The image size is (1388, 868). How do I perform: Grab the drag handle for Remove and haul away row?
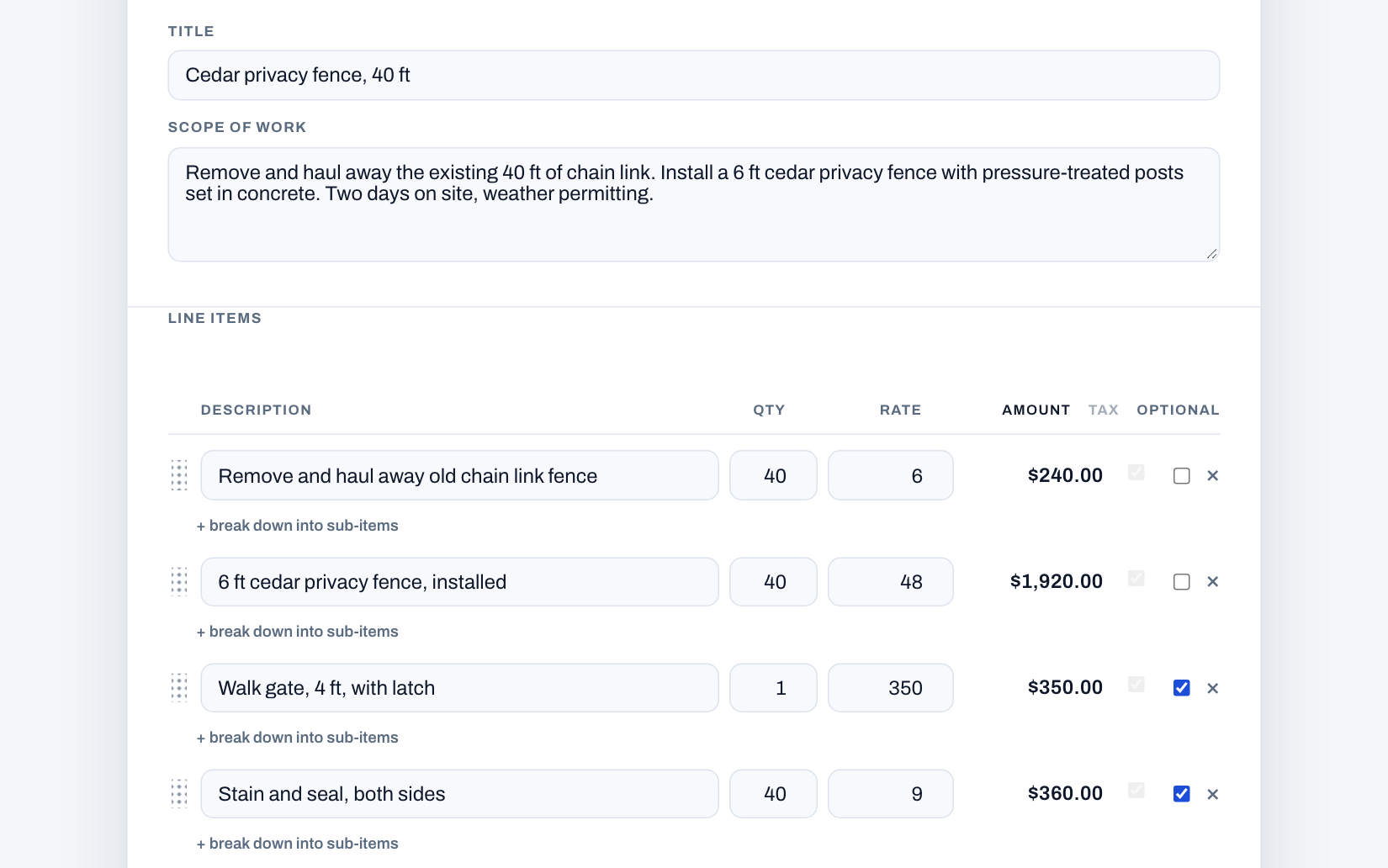pos(179,475)
